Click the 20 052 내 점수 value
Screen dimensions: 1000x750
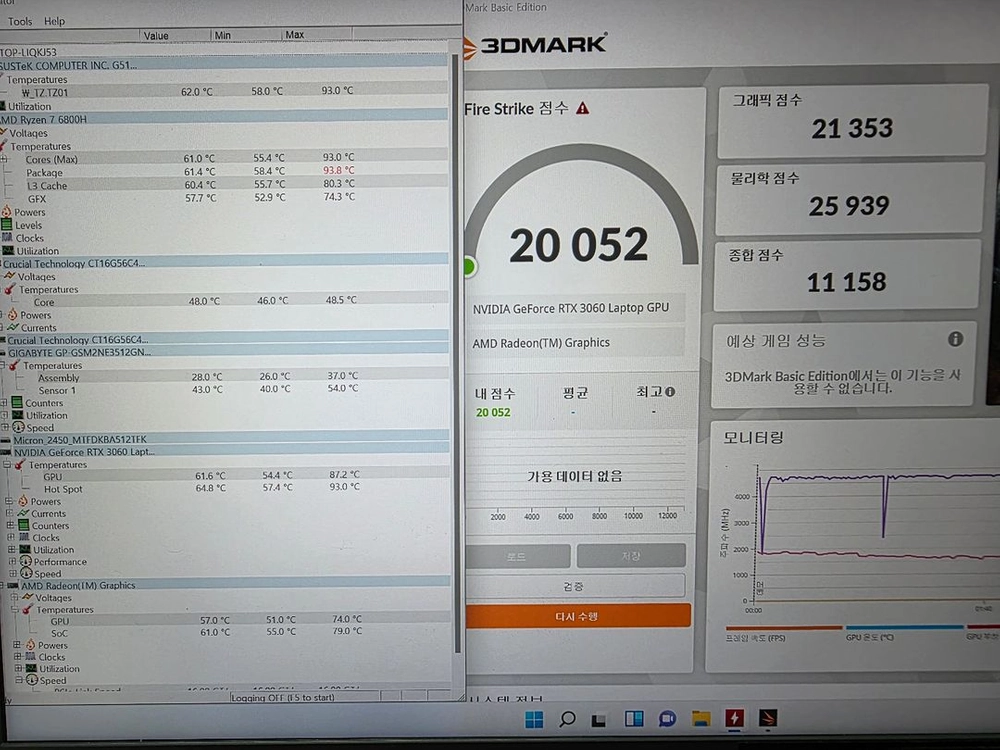[493, 413]
